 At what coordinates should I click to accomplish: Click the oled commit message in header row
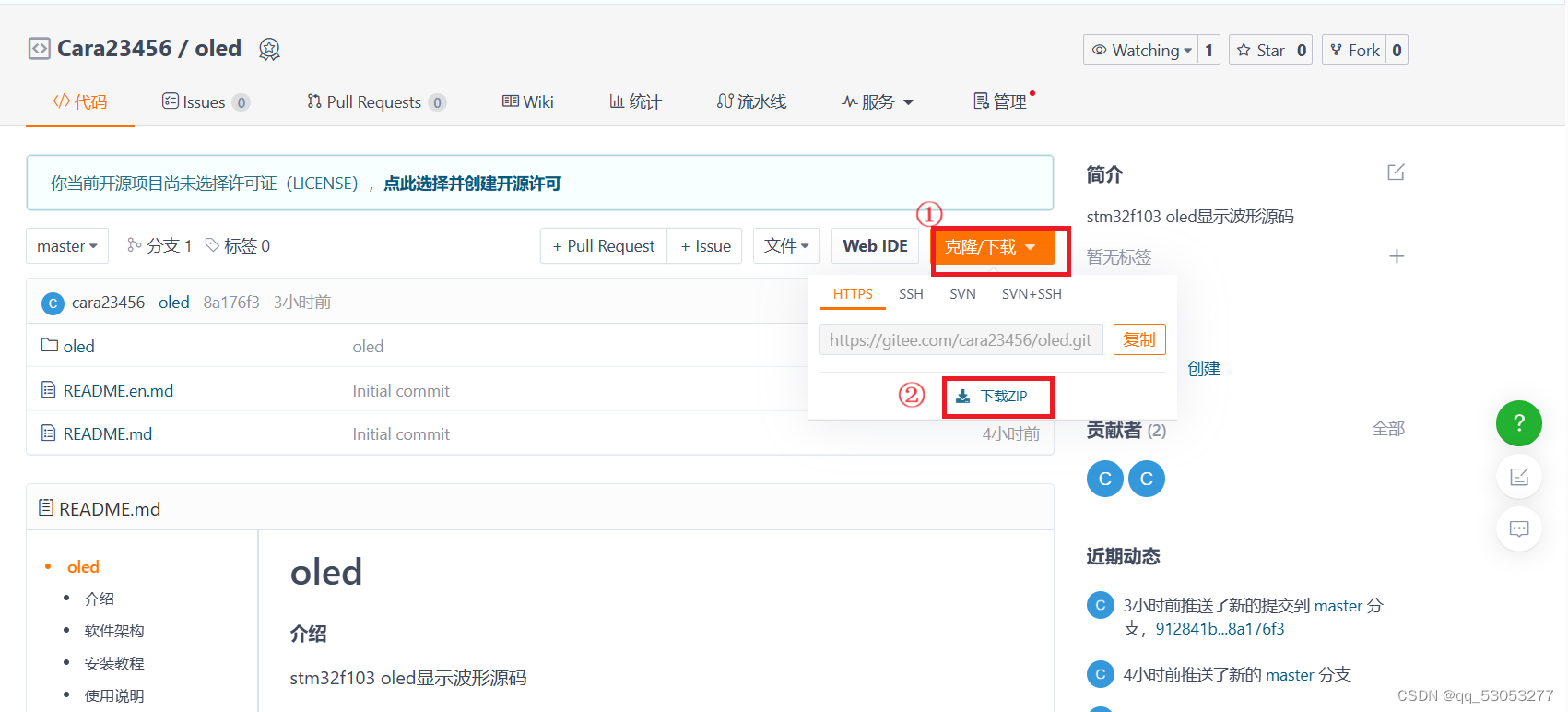coord(174,303)
